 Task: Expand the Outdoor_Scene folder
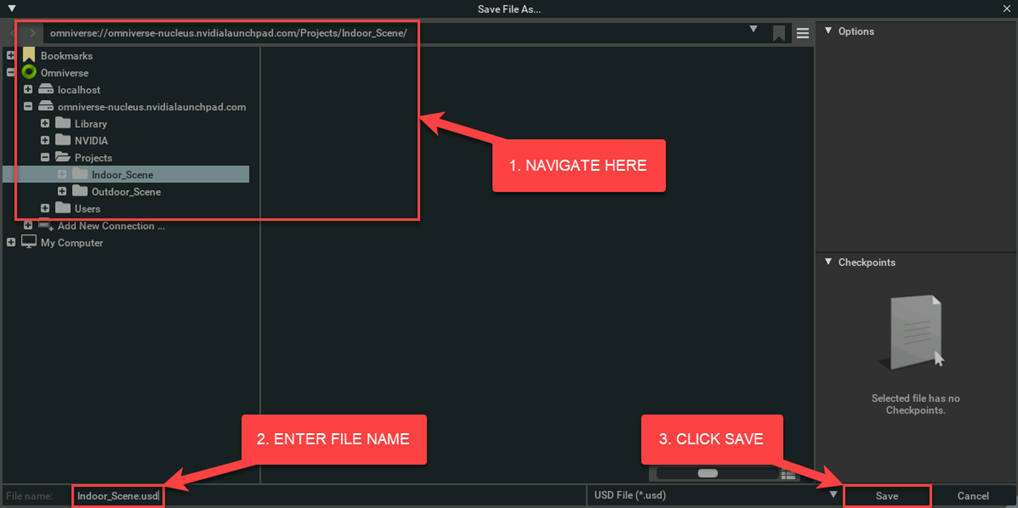tap(62, 192)
